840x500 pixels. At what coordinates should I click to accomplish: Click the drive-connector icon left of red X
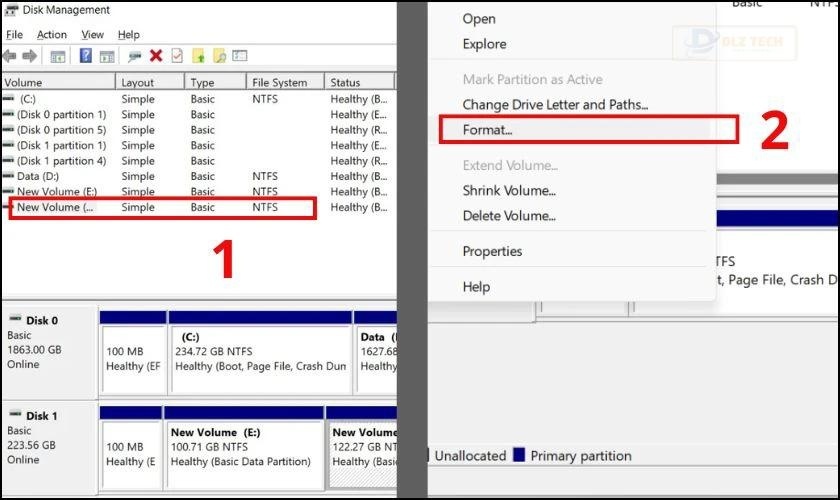click(135, 56)
